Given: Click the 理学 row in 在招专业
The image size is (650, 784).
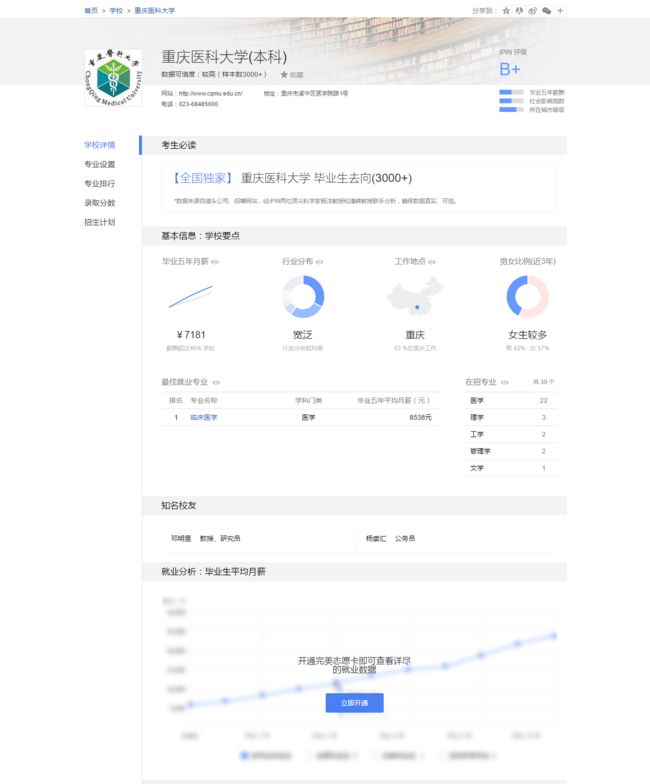Looking at the screenshot, I should pos(510,418).
